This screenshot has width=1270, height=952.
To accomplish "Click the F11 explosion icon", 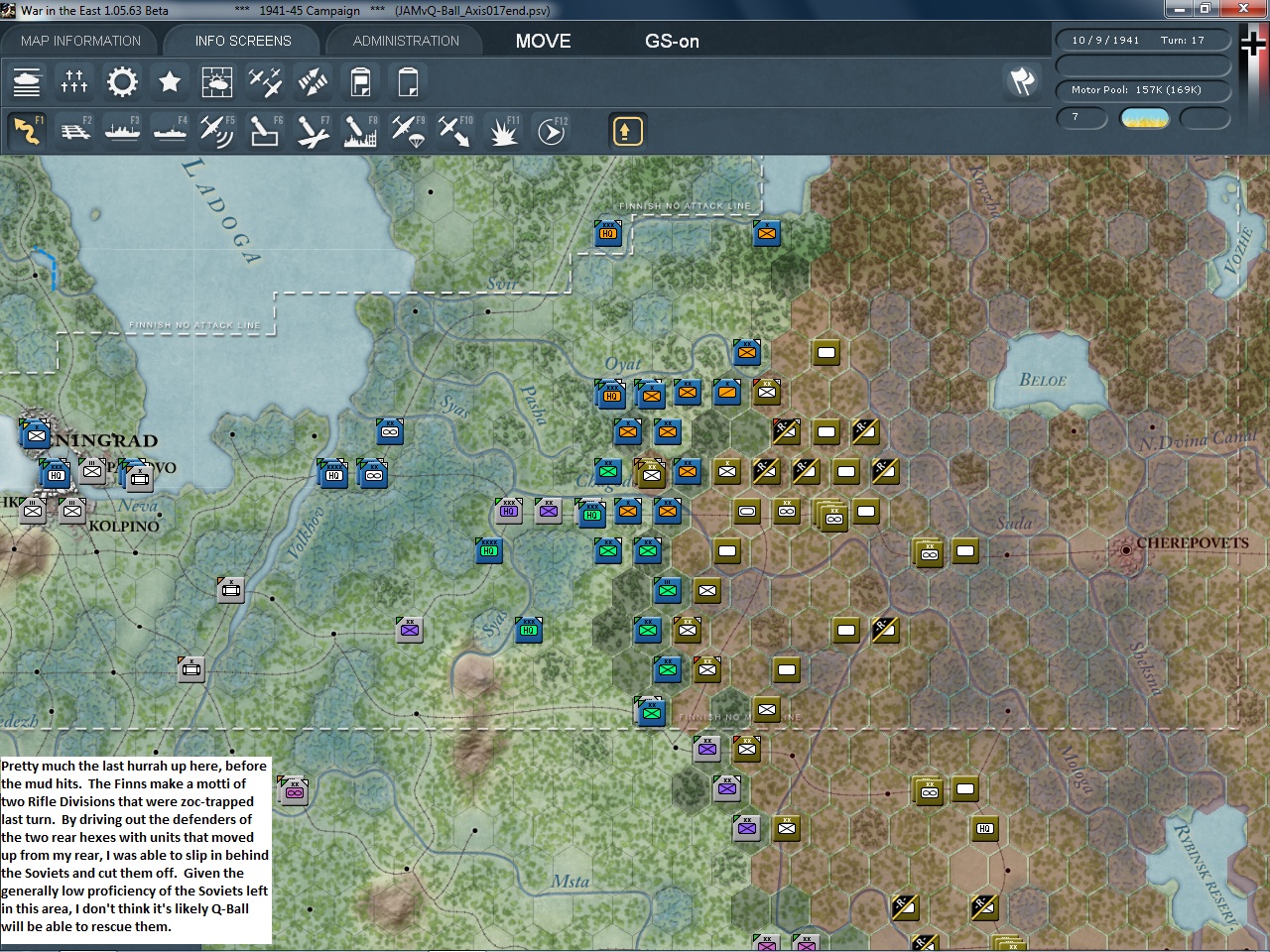I will coord(503,131).
